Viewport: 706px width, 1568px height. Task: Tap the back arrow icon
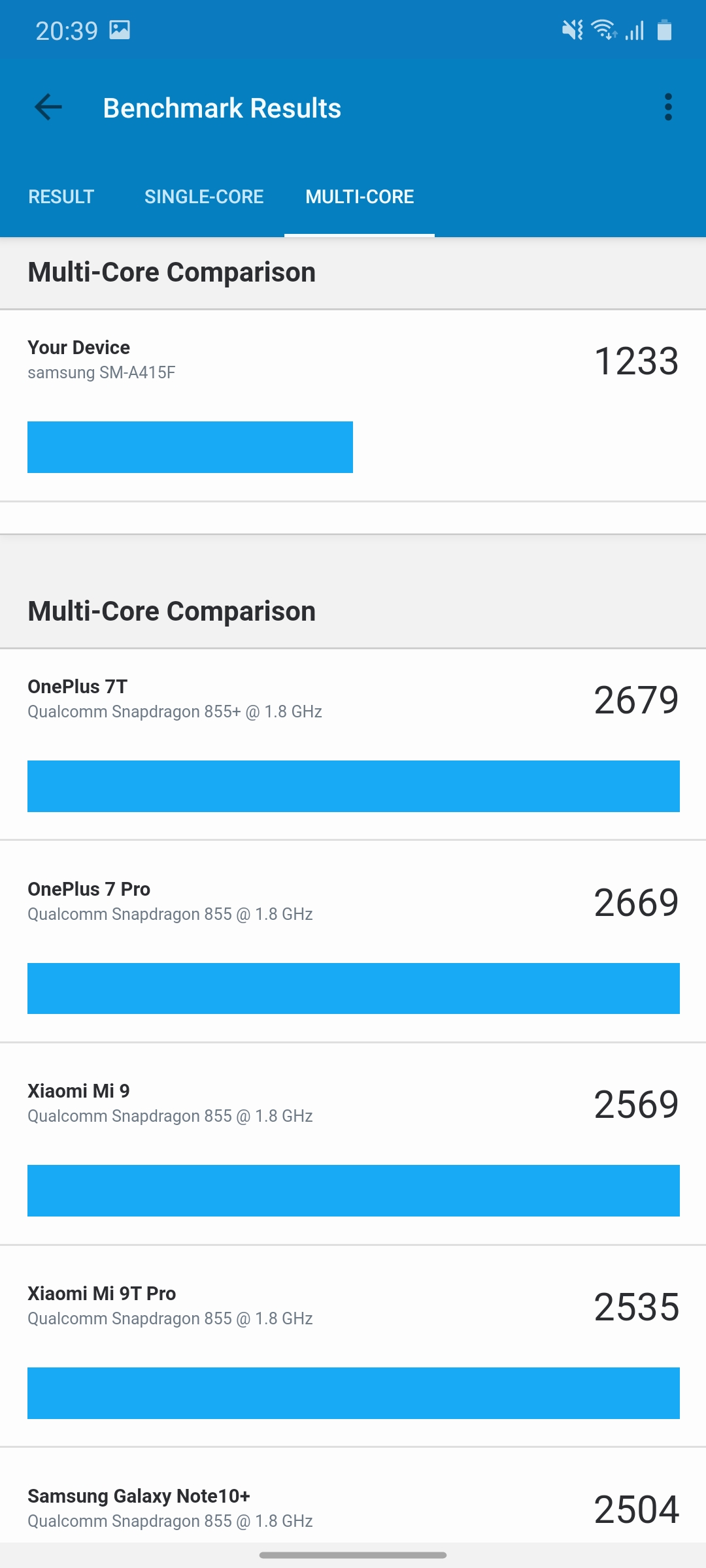point(48,108)
